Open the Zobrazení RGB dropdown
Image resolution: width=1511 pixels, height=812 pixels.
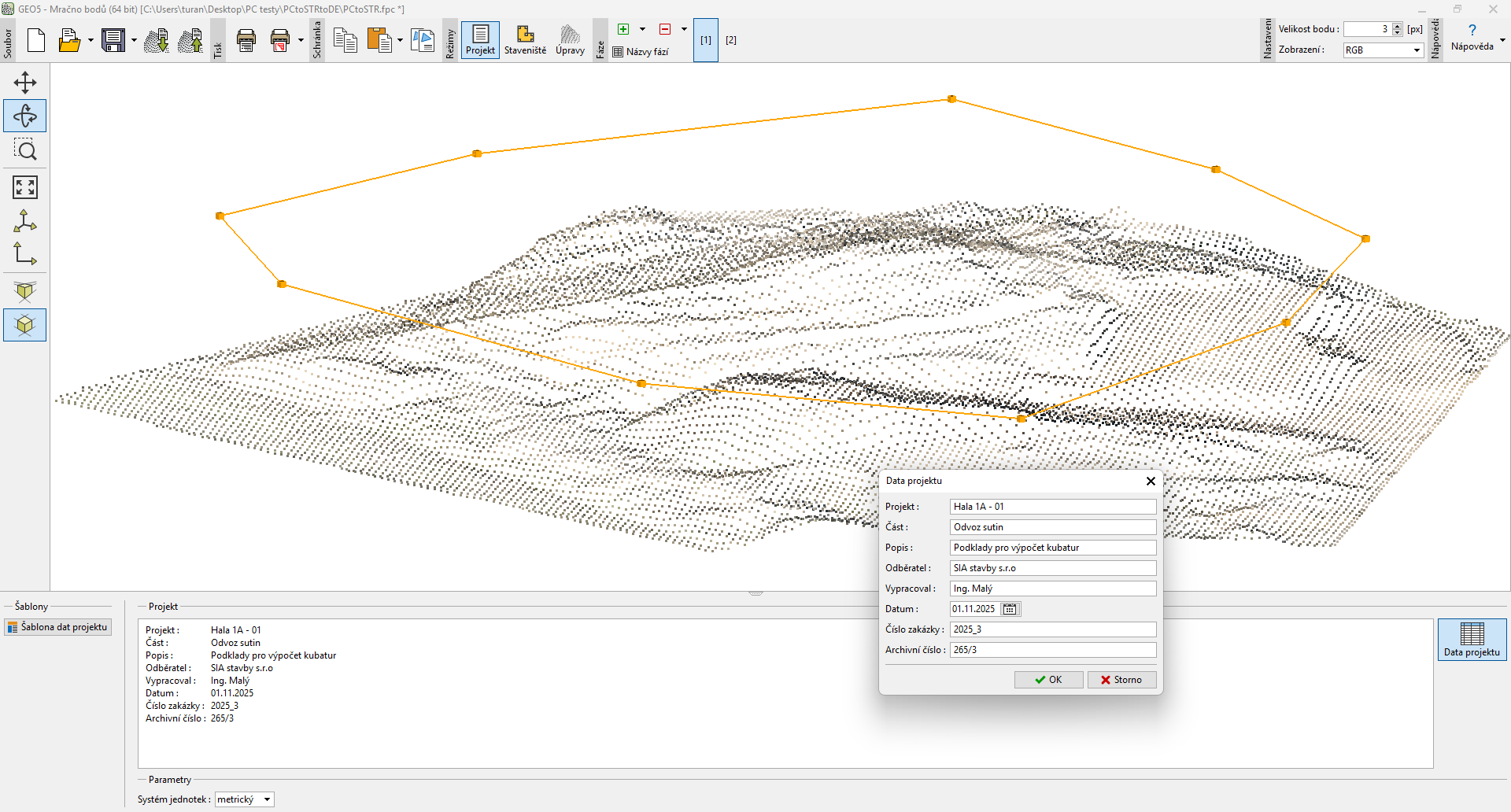(x=1383, y=50)
